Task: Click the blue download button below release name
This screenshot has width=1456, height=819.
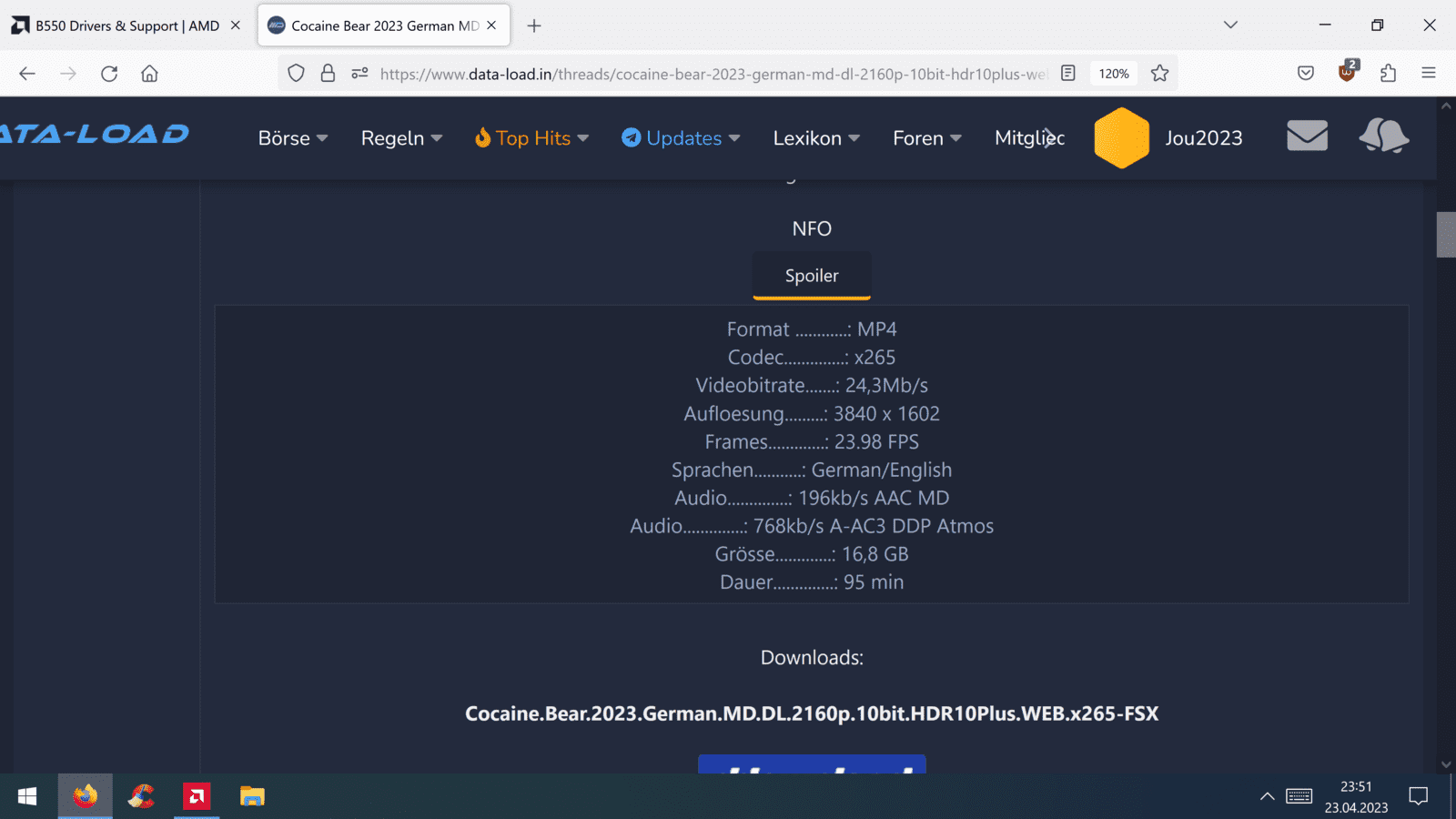Action: coord(812,763)
